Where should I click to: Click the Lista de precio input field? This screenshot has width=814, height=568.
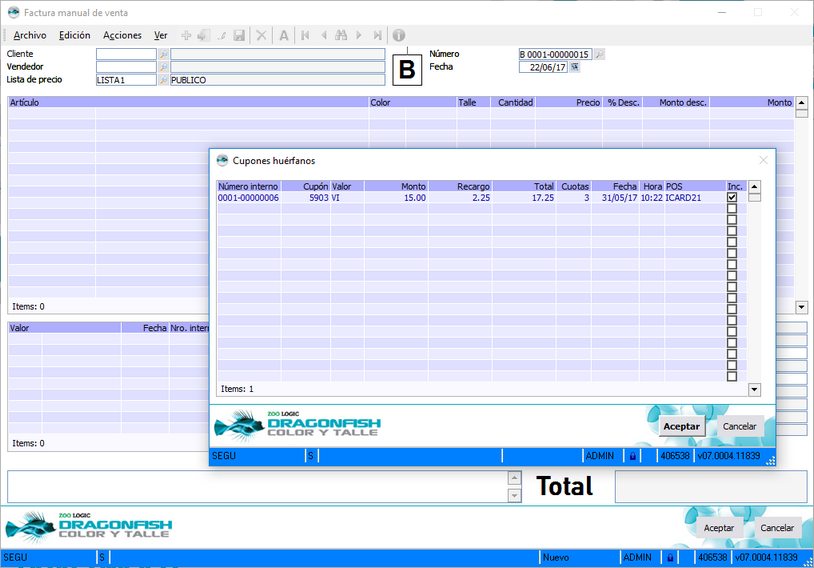click(x=126, y=80)
